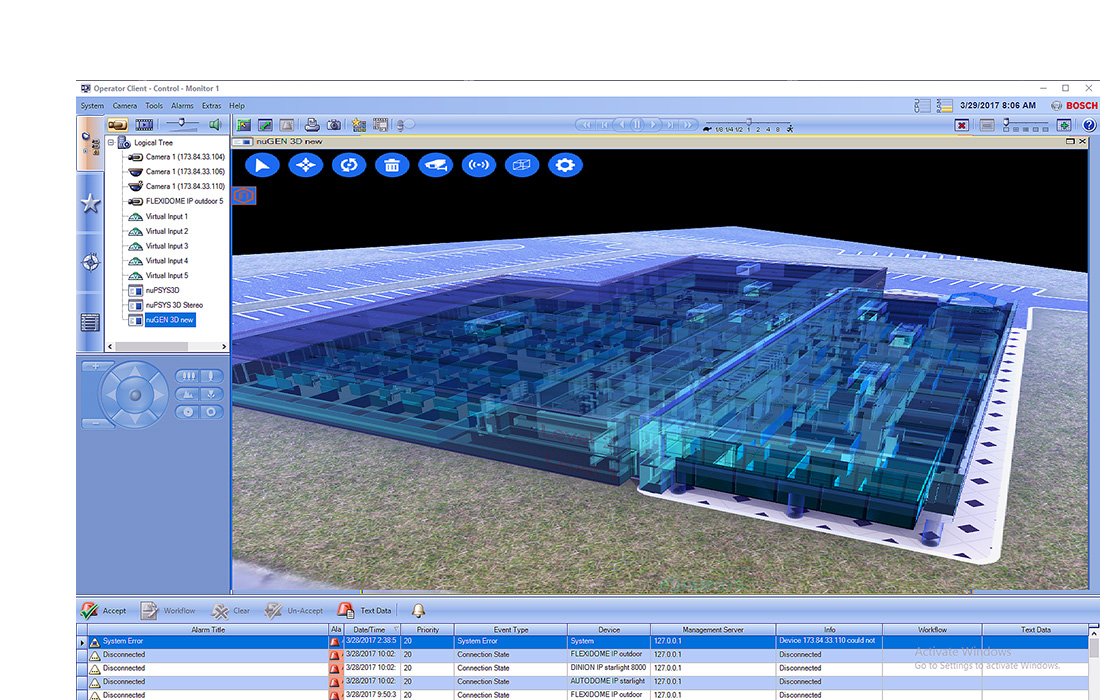The image size is (1100, 700).
Task: Click the surveillance camera button in 3D view
Action: [x=436, y=166]
